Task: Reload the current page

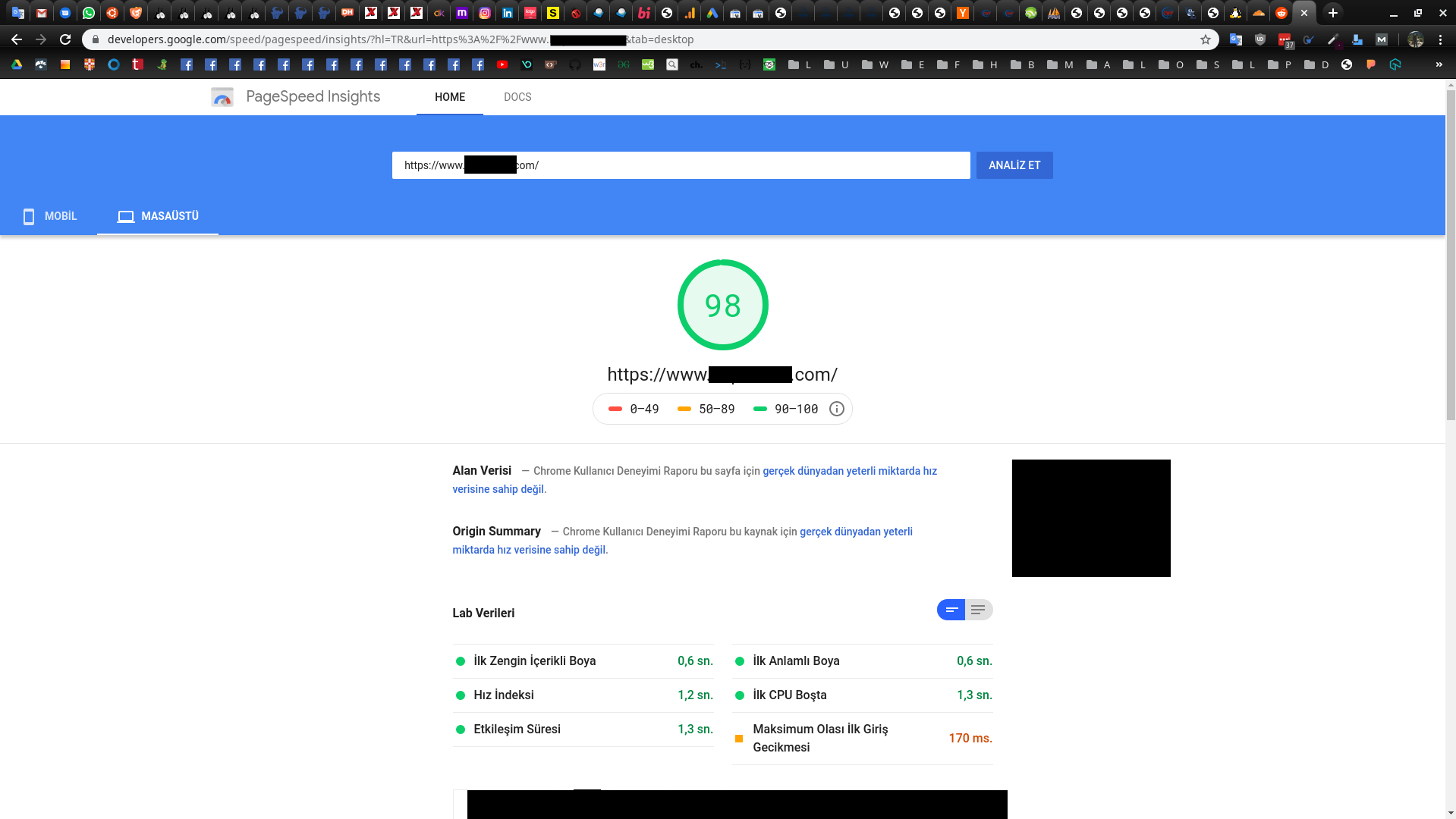Action: click(65, 39)
